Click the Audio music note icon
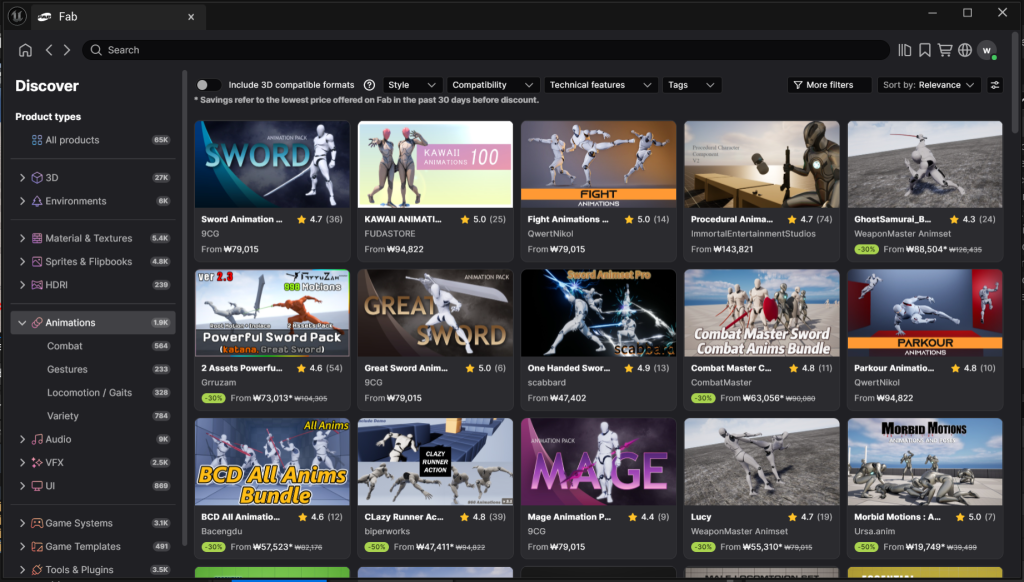 [x=37, y=439]
